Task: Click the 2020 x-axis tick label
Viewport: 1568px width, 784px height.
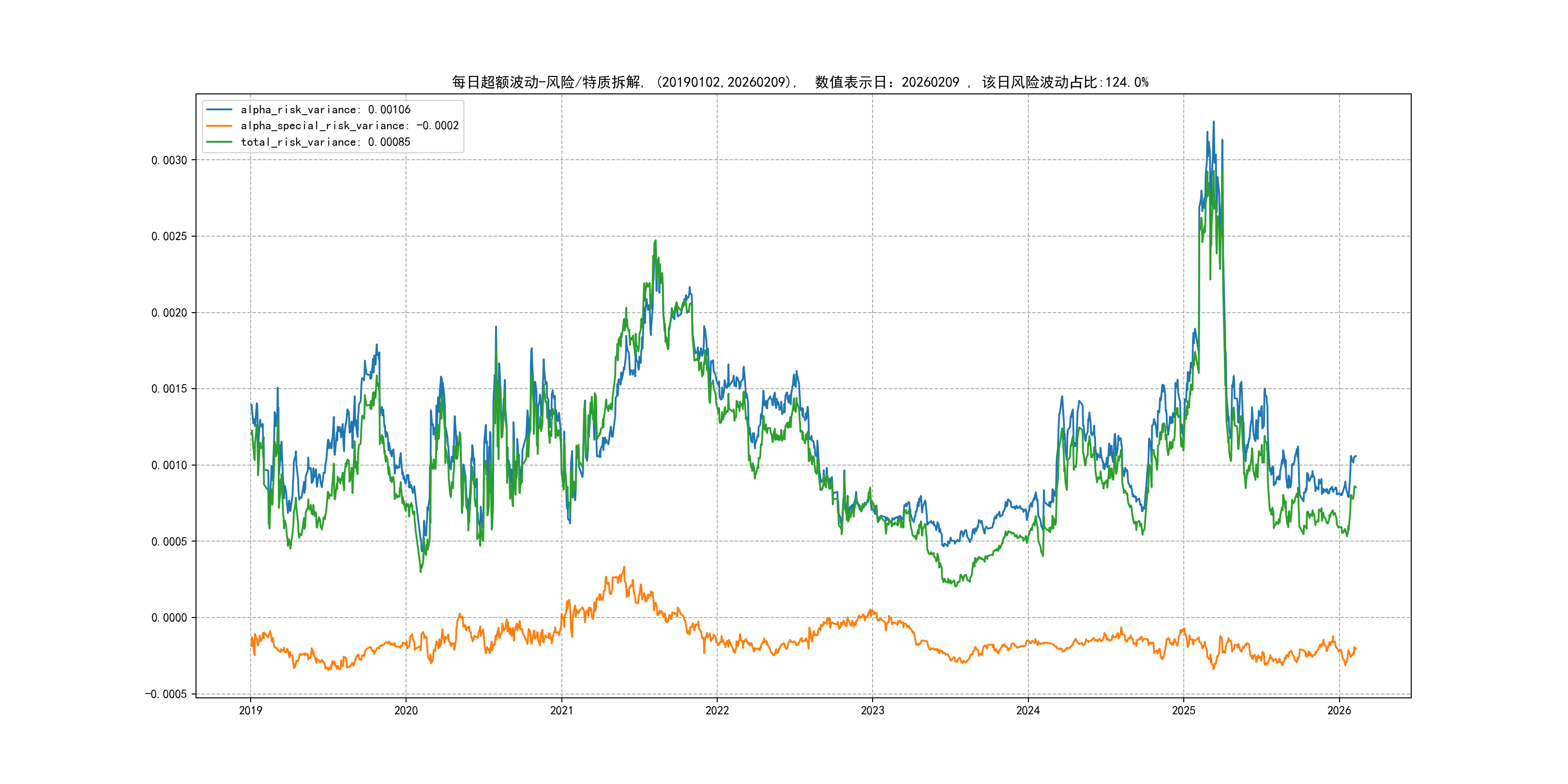Action: 406,710
